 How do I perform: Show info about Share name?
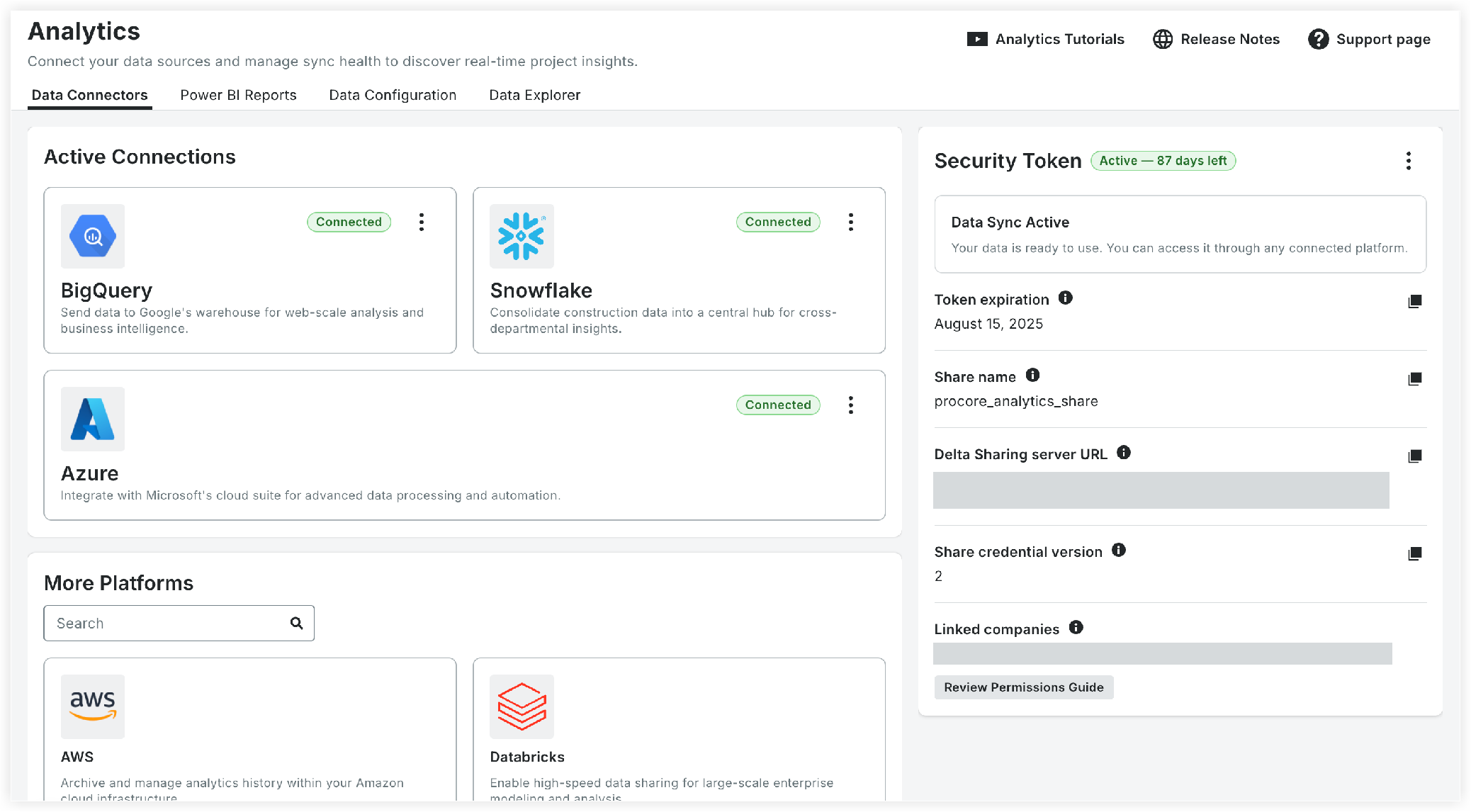click(1033, 376)
